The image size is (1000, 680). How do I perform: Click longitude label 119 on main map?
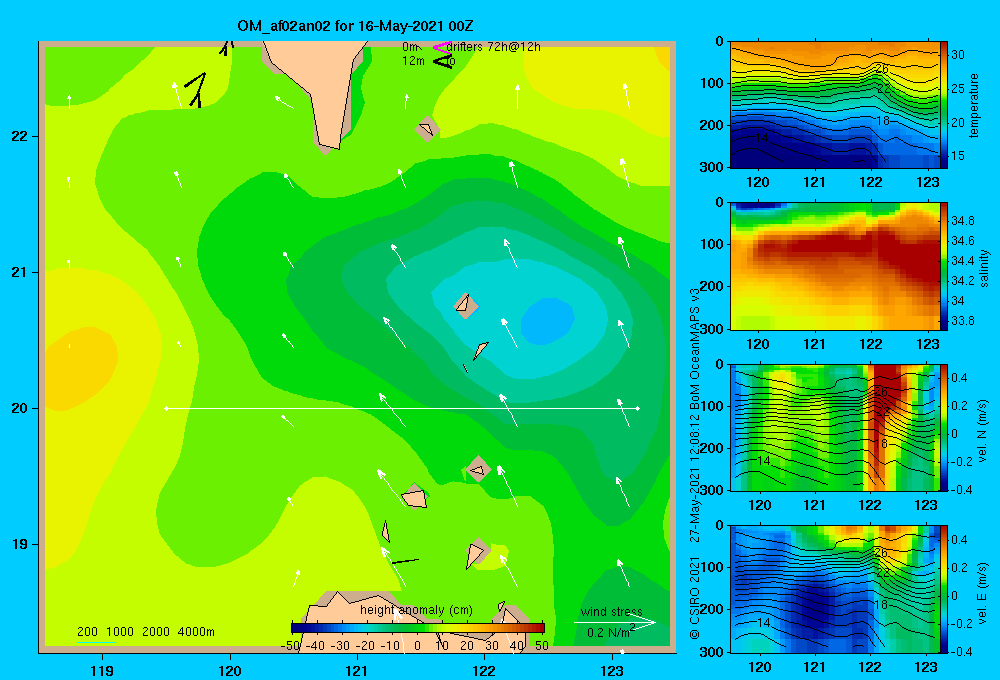pos(102,670)
